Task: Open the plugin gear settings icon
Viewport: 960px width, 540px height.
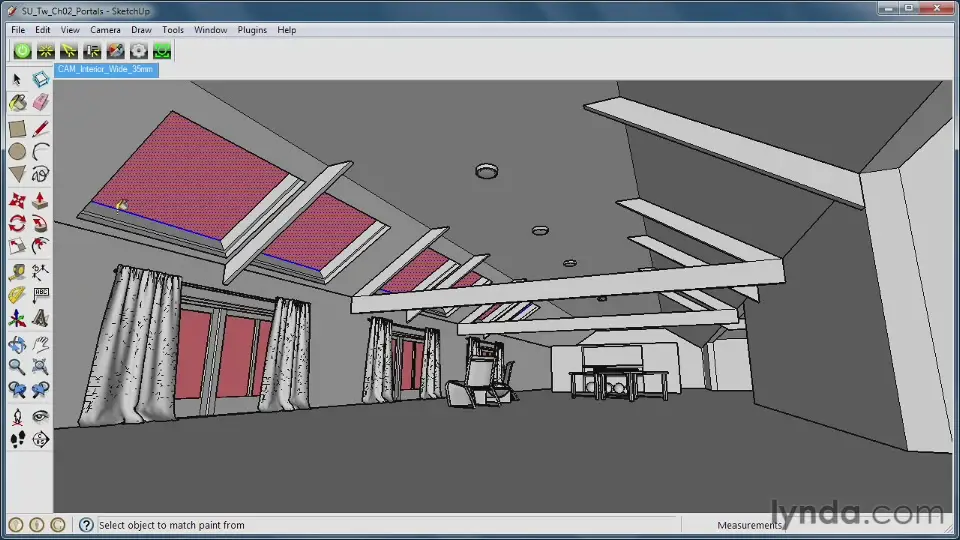Action: 139,51
